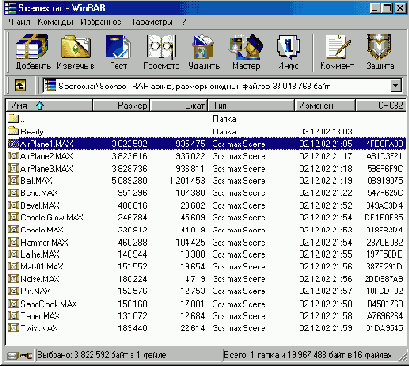
Task: Select the Candle Glow.MAX file name
Action: click(52, 217)
